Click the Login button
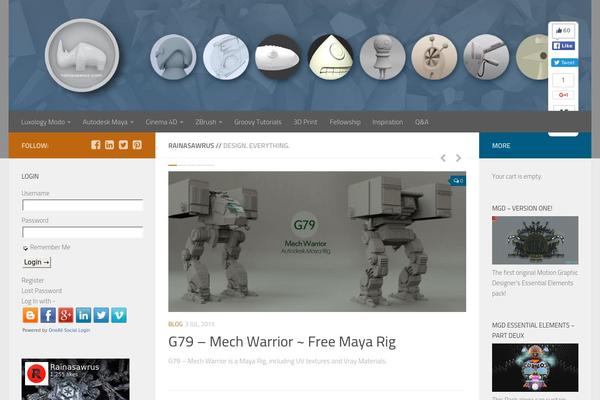 click(37, 262)
